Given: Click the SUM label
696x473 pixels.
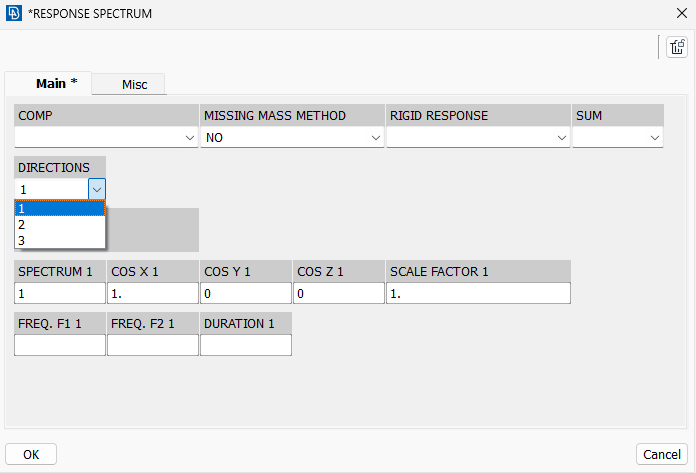Looking at the screenshot, I should tap(589, 116).
